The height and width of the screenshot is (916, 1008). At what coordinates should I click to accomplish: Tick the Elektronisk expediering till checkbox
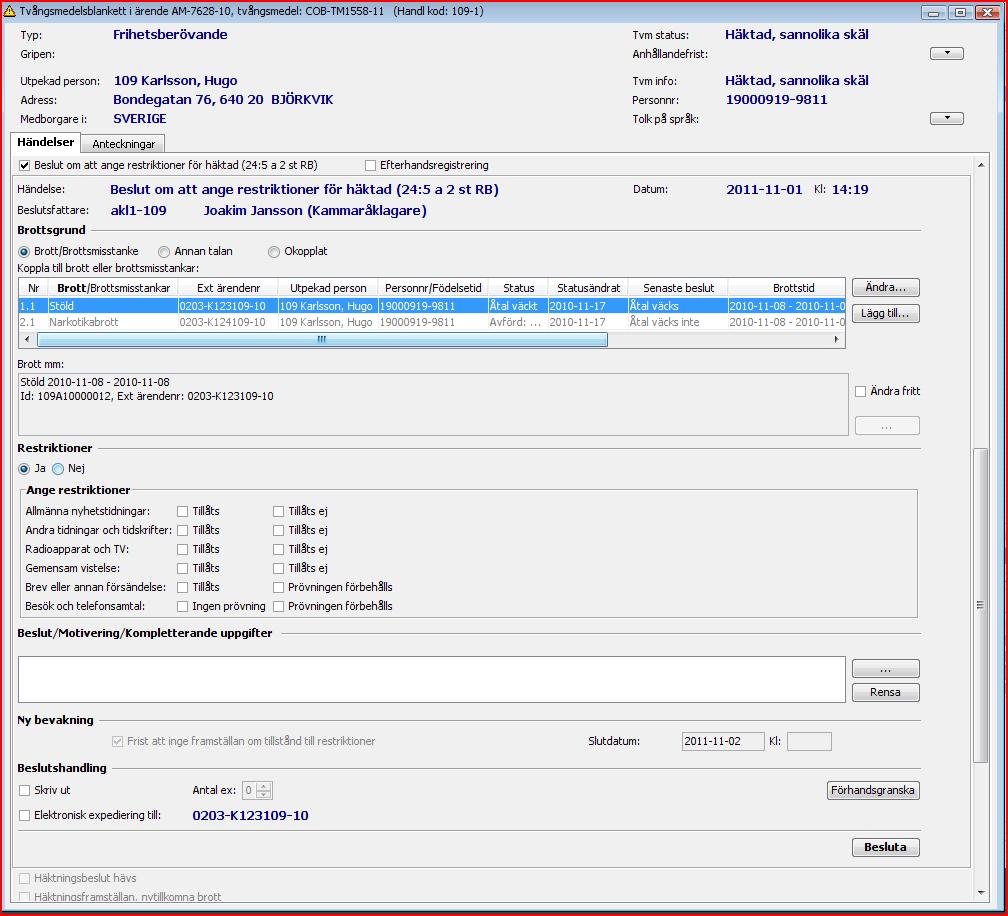24,816
